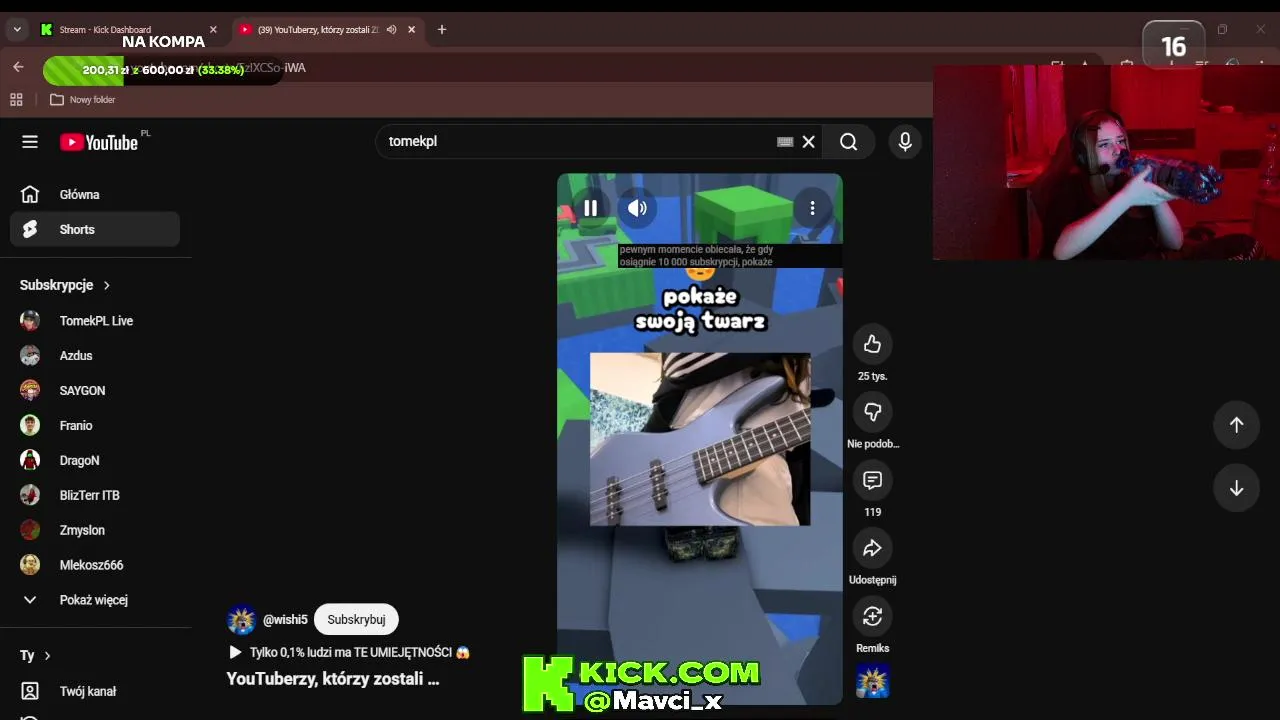Pause the playing Short
This screenshot has width=1280, height=720.
591,208
